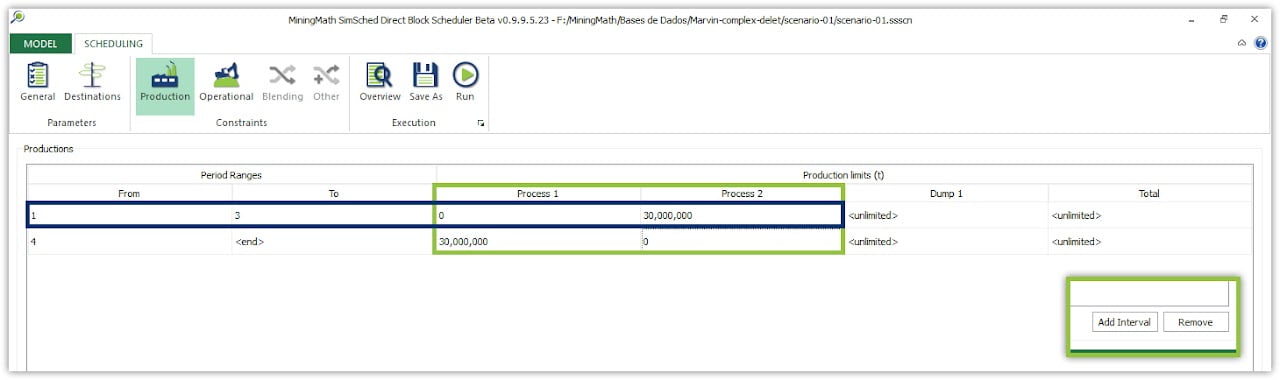
Task: Open the Execution group dialog launcher
Action: coord(481,123)
